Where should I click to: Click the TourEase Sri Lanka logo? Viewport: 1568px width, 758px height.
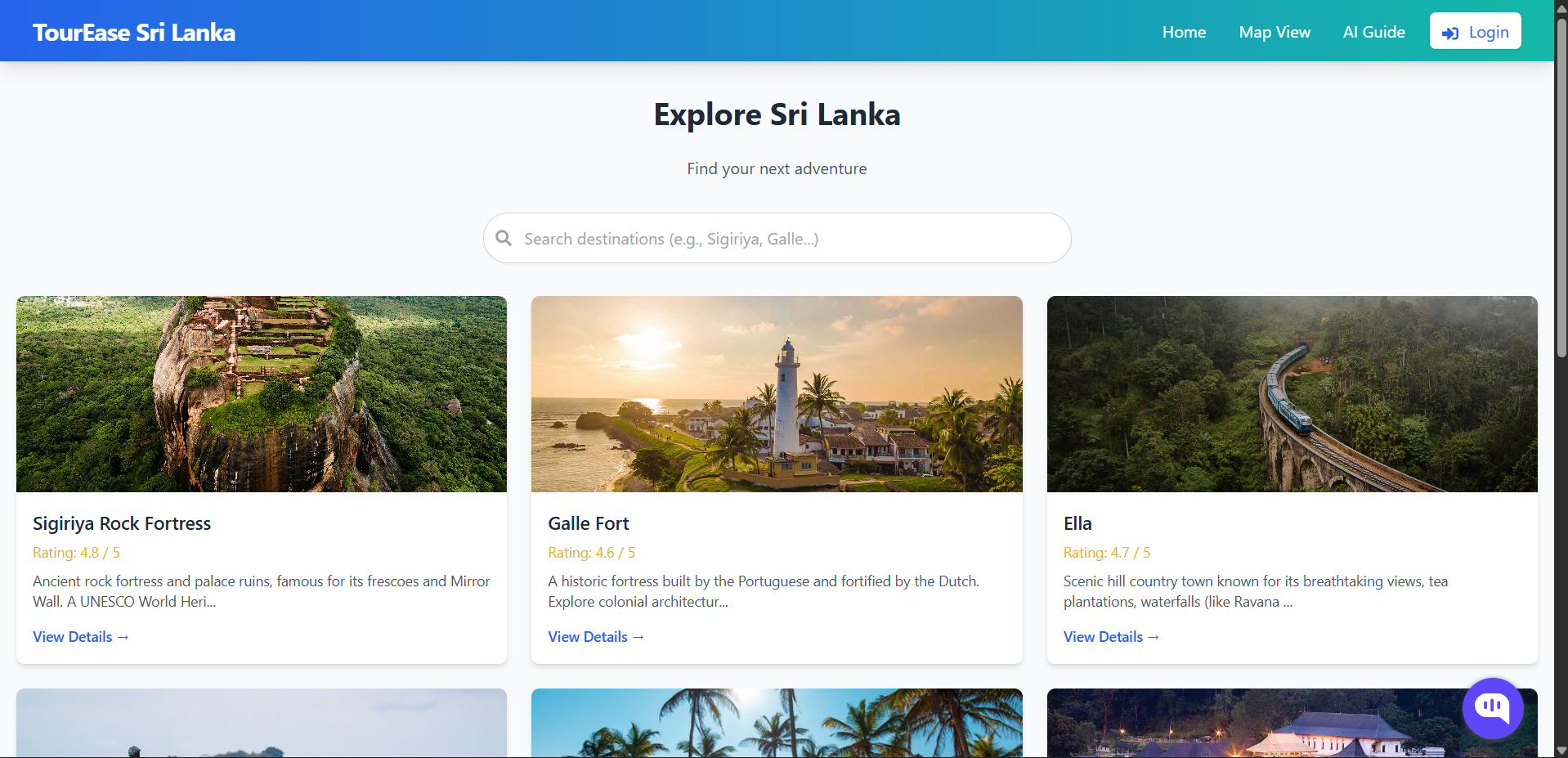133,32
